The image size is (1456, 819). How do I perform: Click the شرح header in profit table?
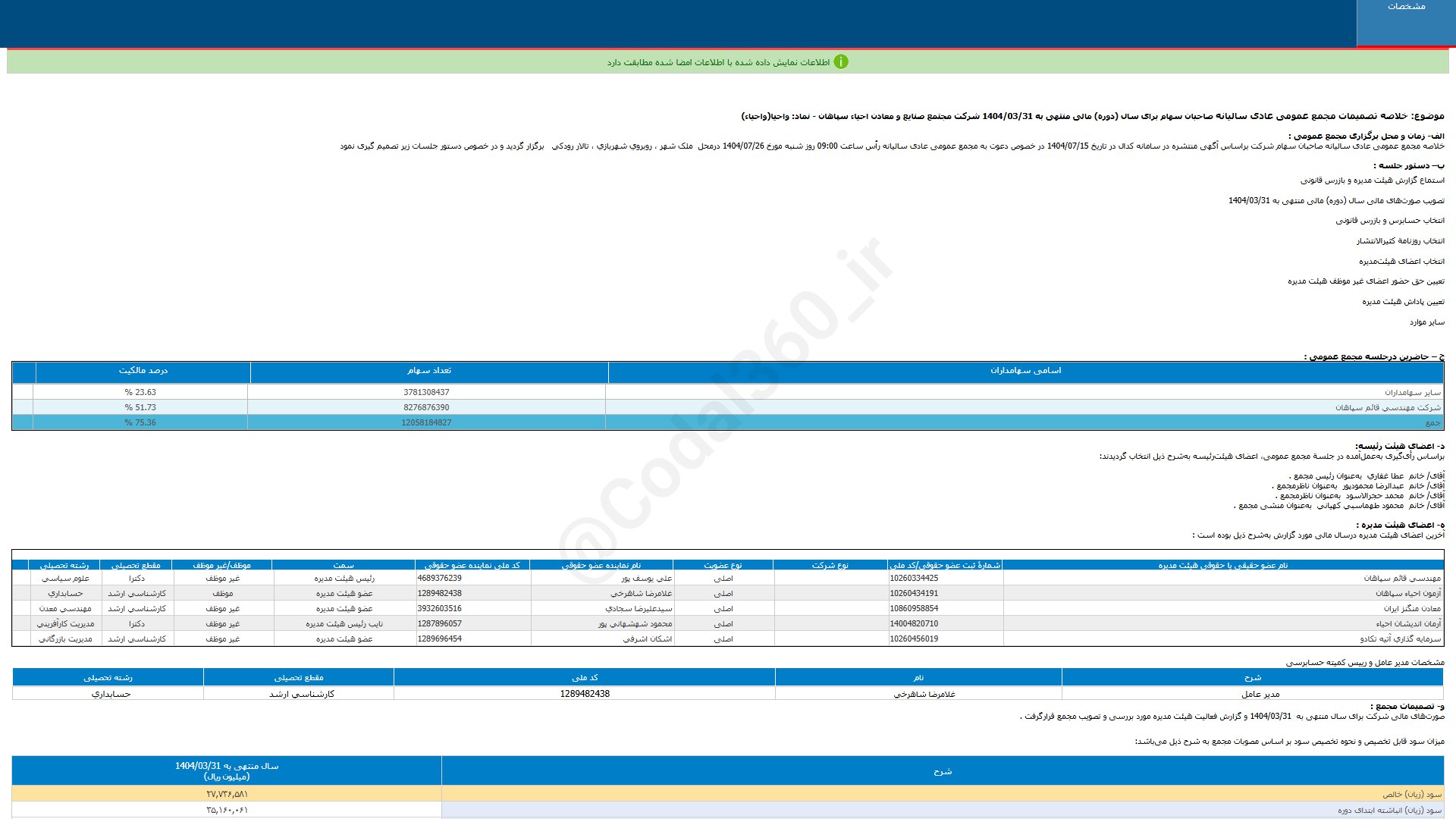point(942,771)
